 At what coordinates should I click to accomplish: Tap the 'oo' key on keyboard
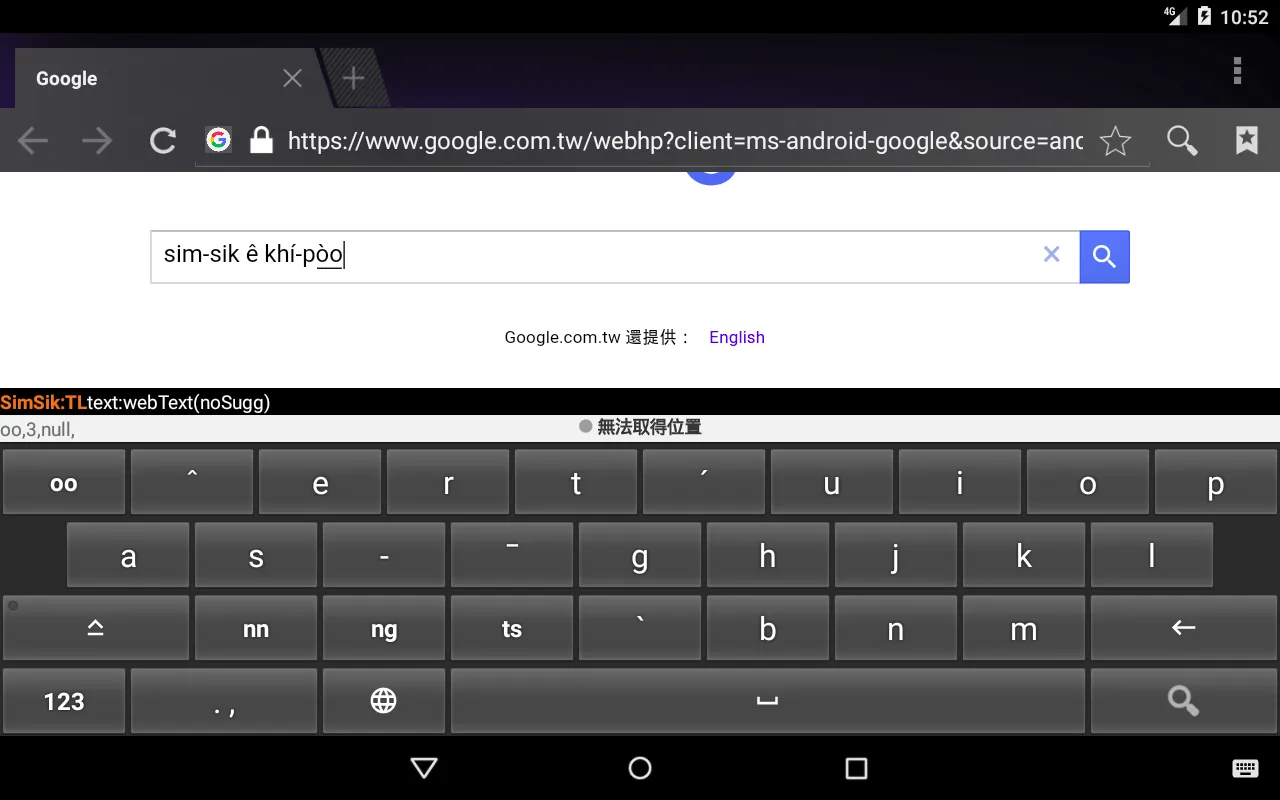(x=64, y=482)
